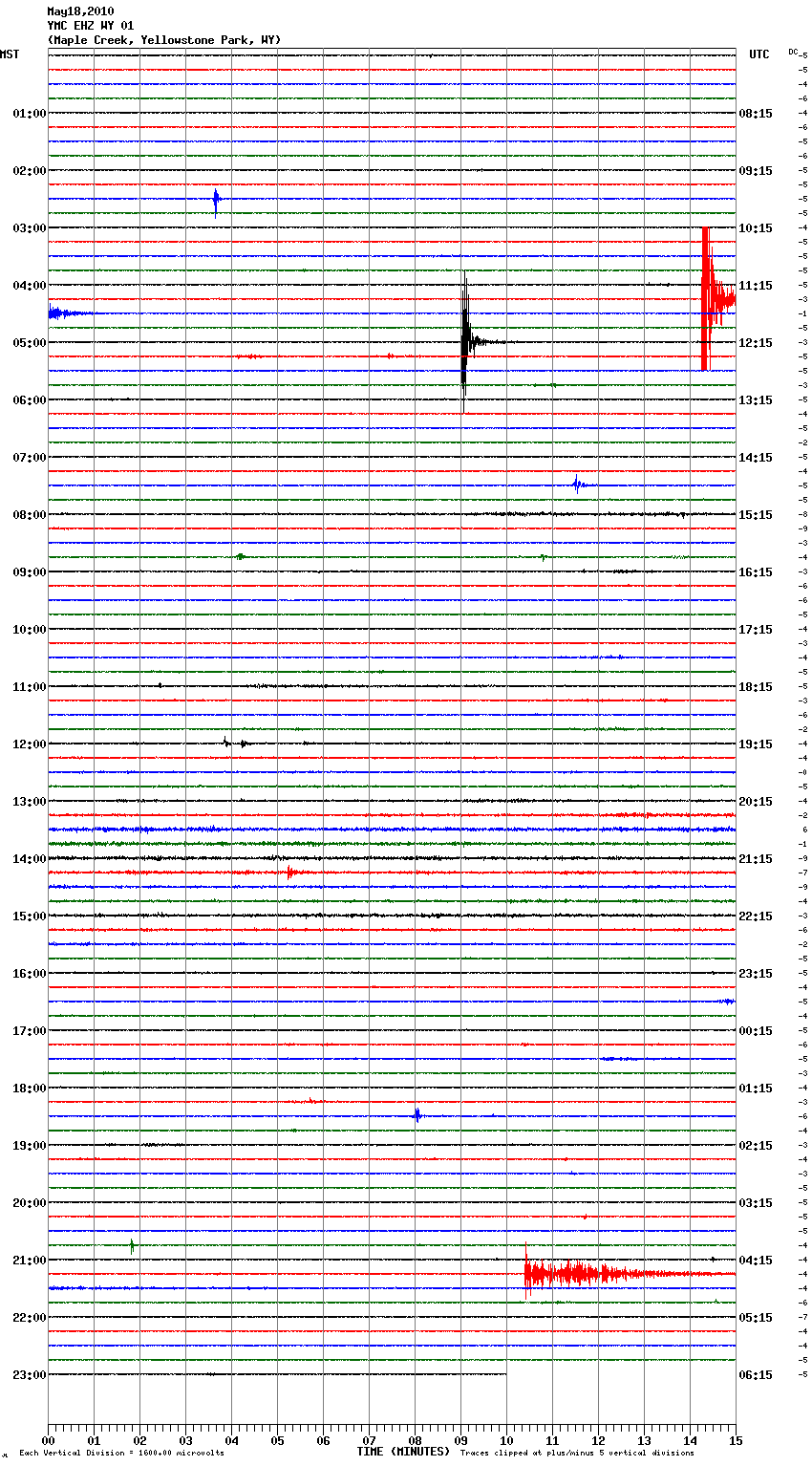The width and height of the screenshot is (812, 1466).
Task: Click the red burst near minute 5 after 14:00
Action: (x=291, y=873)
